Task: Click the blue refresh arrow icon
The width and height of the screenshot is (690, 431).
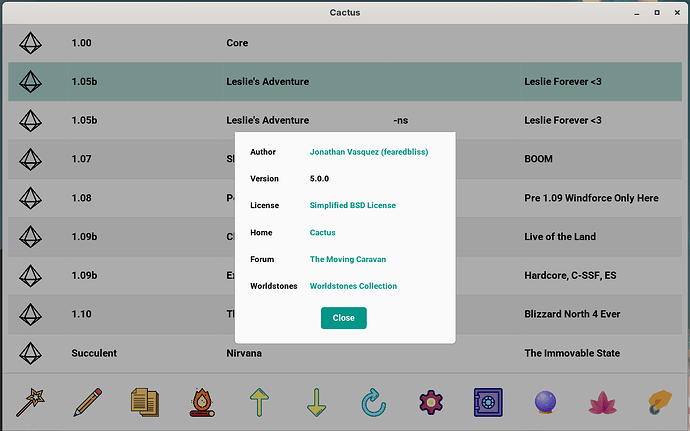Action: pyautogui.click(x=374, y=402)
